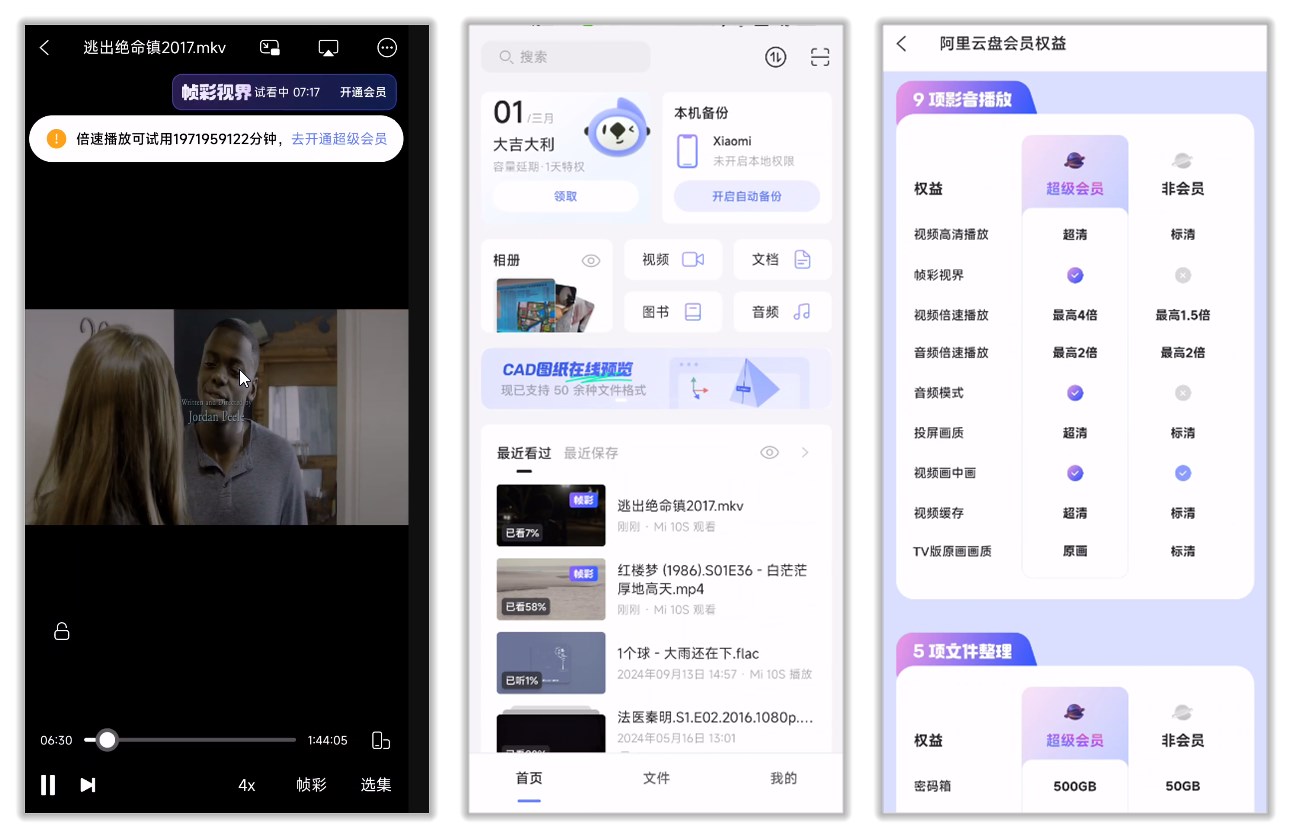This screenshot has width=1292, height=838.
Task: Open 1个球 - 大雨还在下.flac item
Action: pos(656,663)
